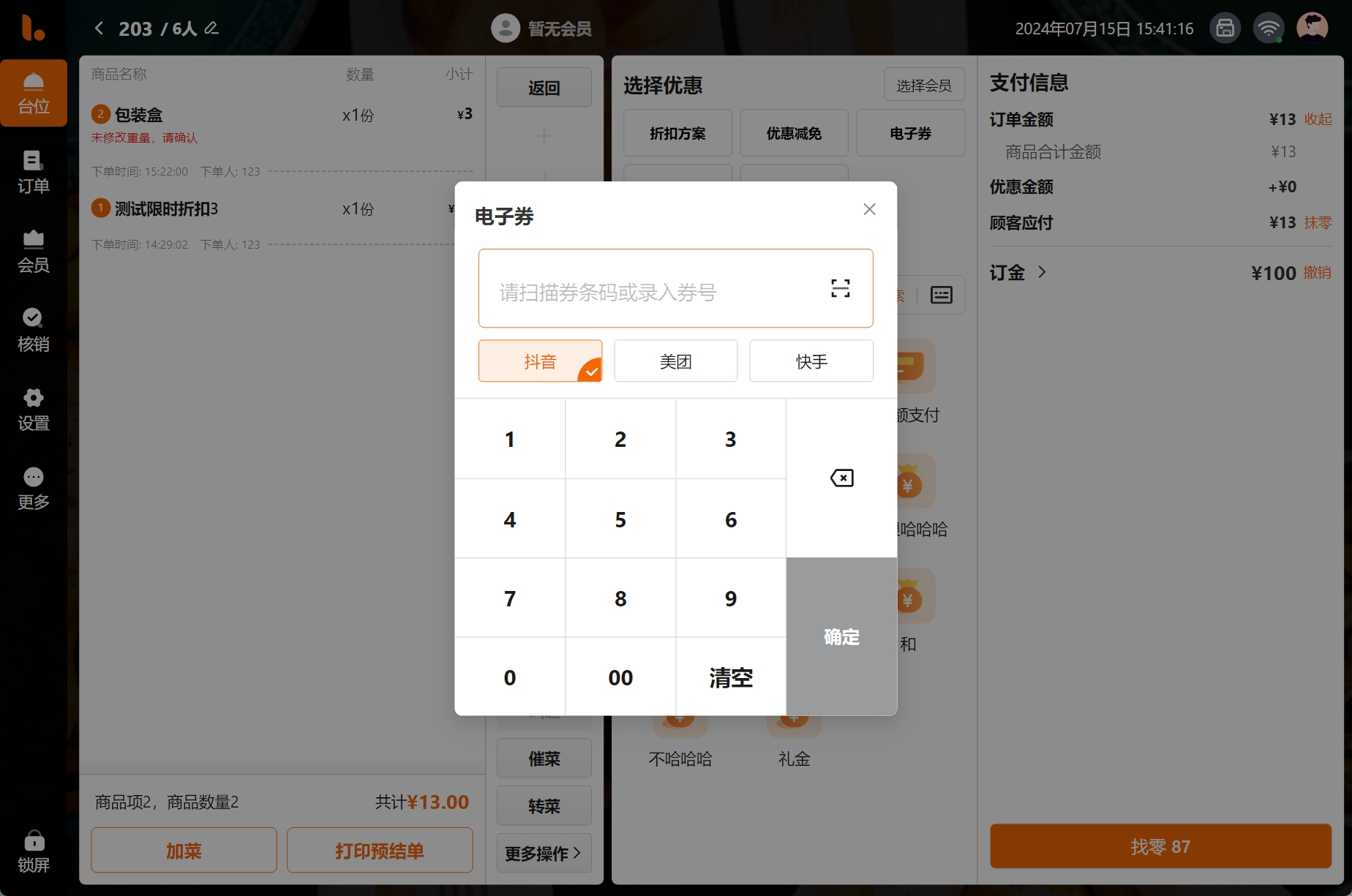
Task: Click the 找零 87 payment button
Action: 1161,846
